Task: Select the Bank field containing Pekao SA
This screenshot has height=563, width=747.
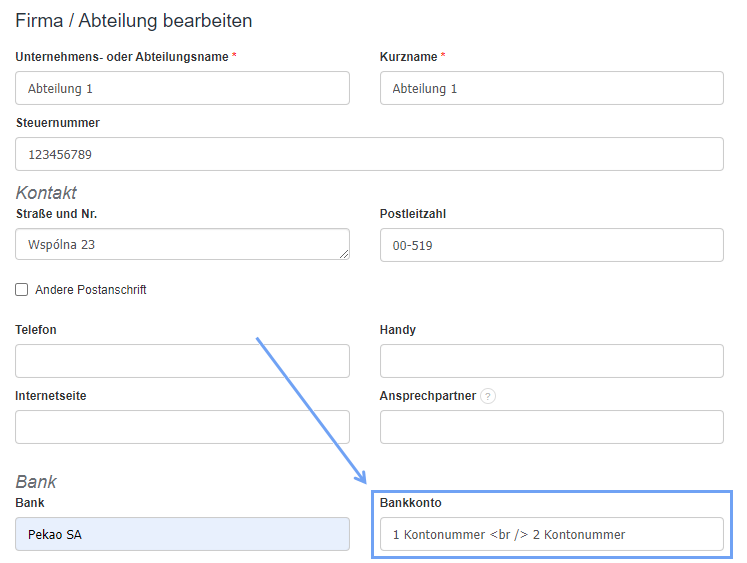Action: pyautogui.click(x=182, y=534)
